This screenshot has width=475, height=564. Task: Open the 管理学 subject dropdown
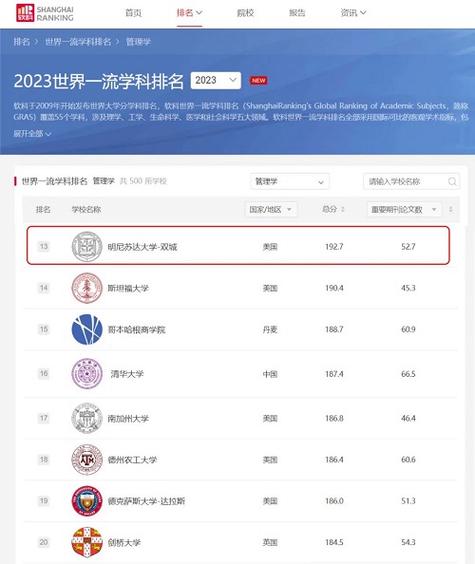point(289,182)
